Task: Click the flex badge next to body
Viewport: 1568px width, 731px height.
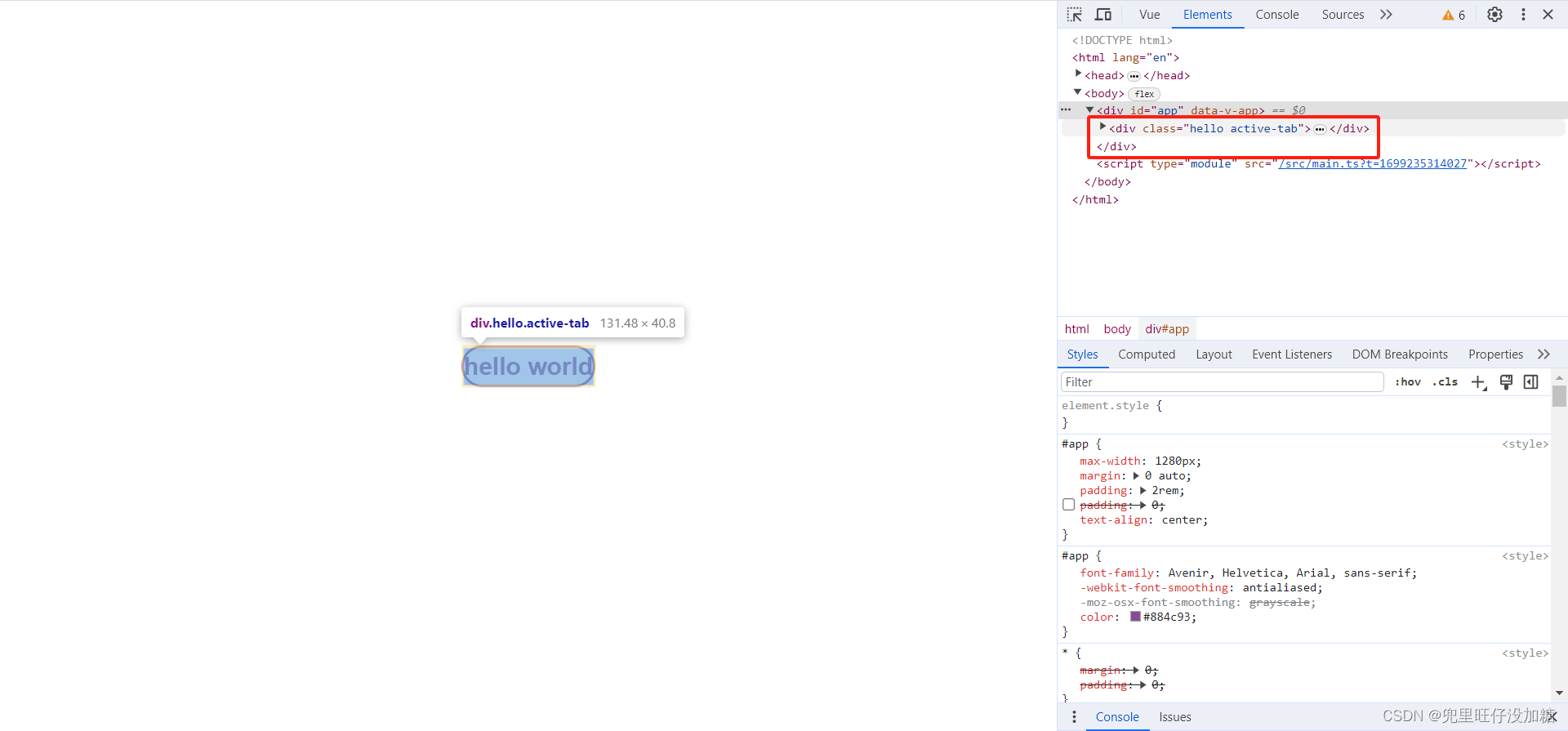Action: tap(1144, 94)
